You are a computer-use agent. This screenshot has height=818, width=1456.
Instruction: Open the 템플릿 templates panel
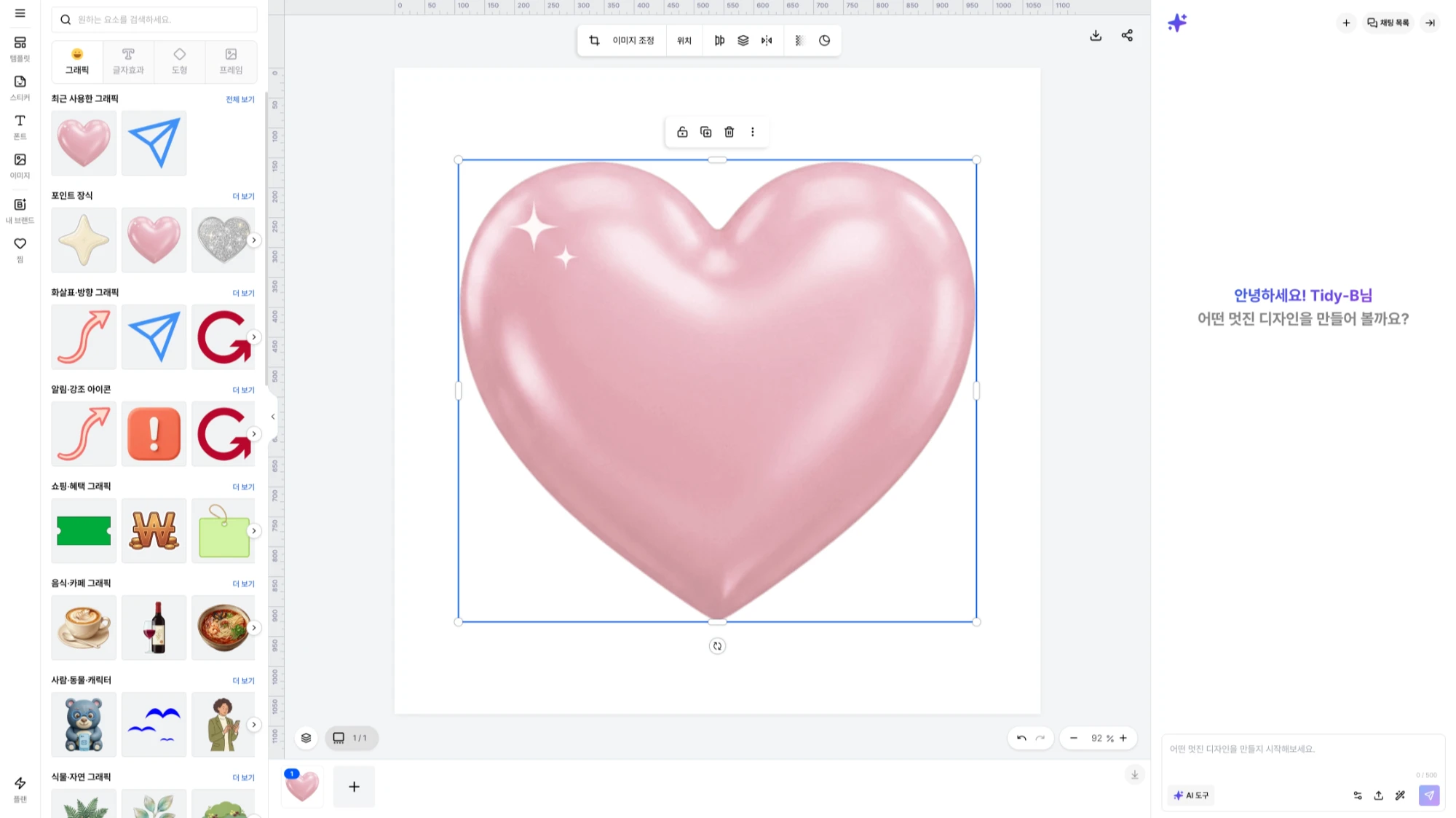(x=20, y=49)
